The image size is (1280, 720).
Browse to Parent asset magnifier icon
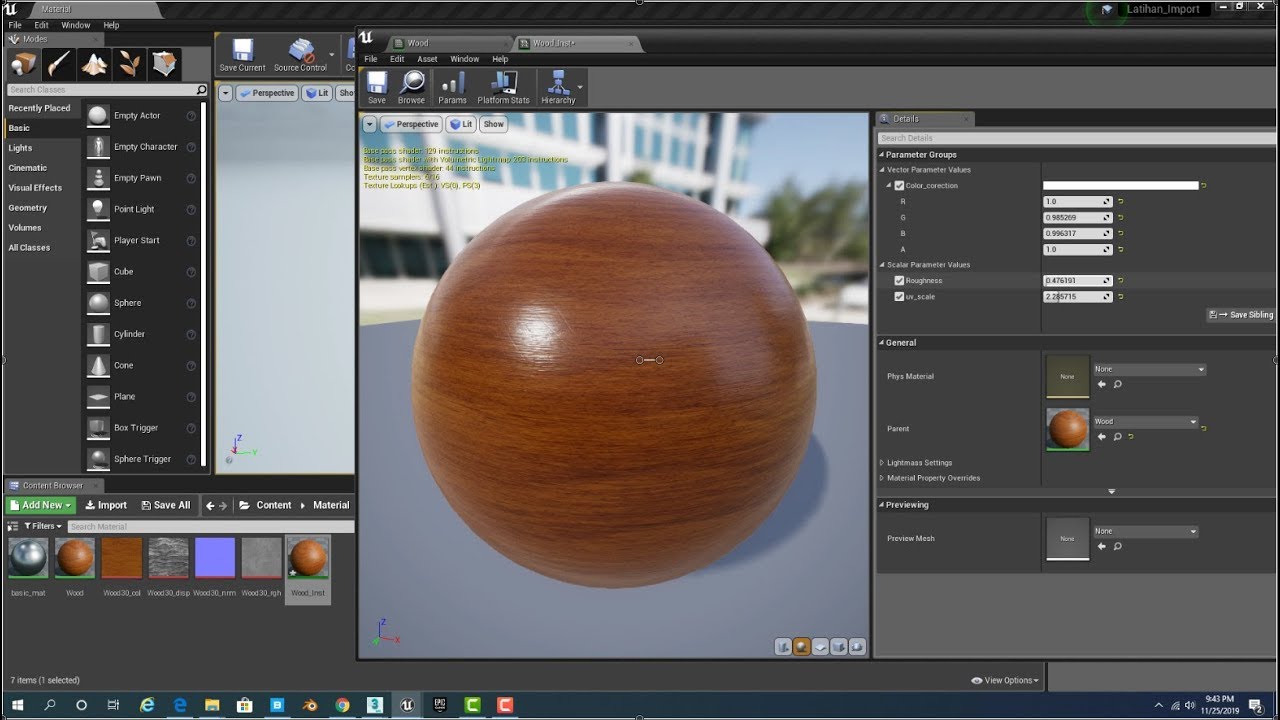(x=1117, y=437)
